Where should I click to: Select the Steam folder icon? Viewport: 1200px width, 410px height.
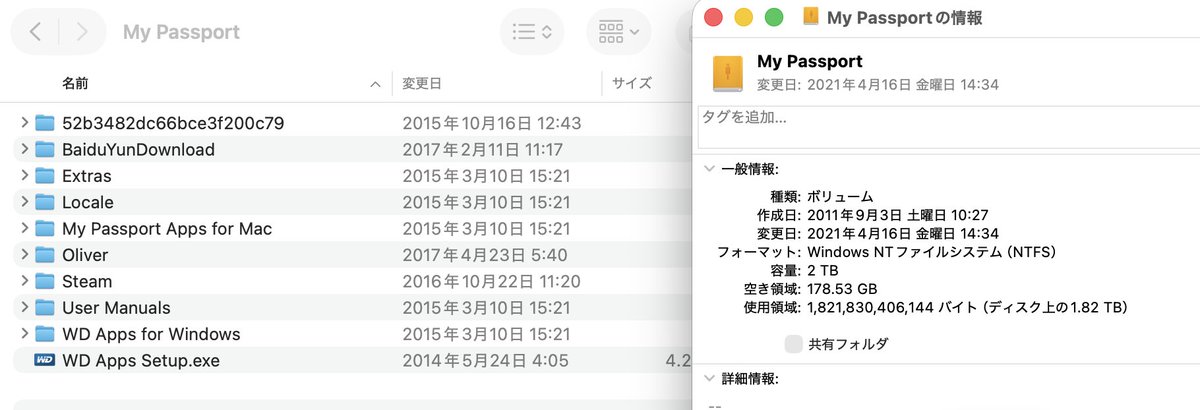pyautogui.click(x=44, y=281)
